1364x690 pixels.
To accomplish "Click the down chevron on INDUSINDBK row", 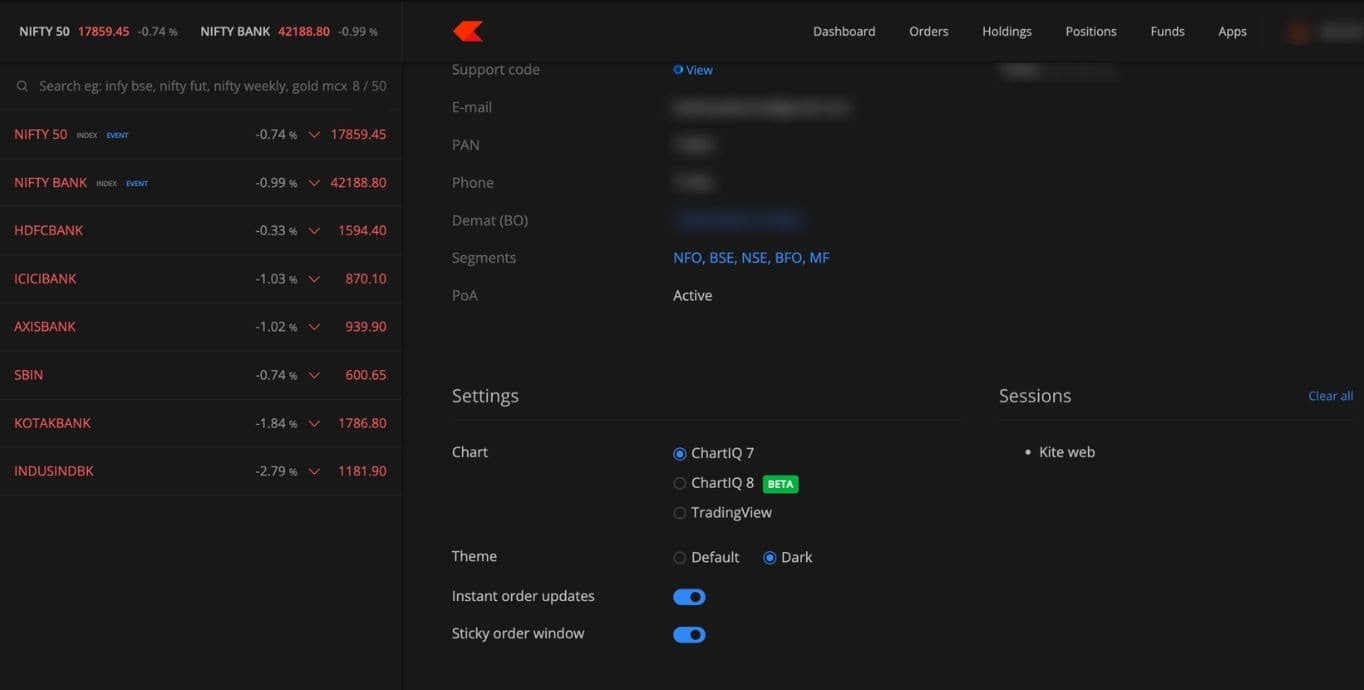I will coord(314,472).
